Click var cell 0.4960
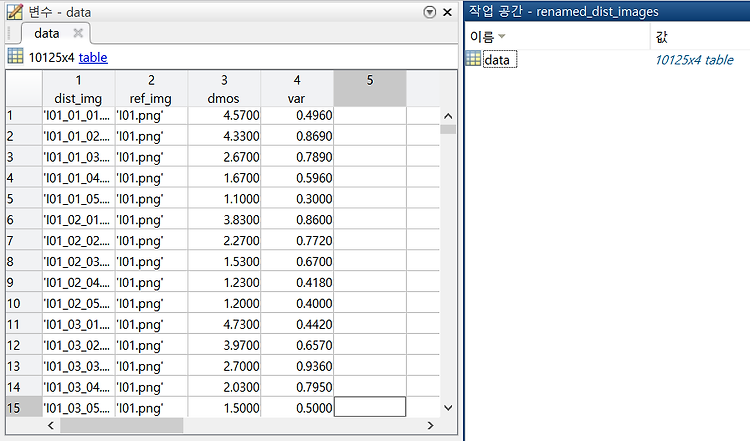Image resolution: width=750 pixels, height=441 pixels. point(297,115)
